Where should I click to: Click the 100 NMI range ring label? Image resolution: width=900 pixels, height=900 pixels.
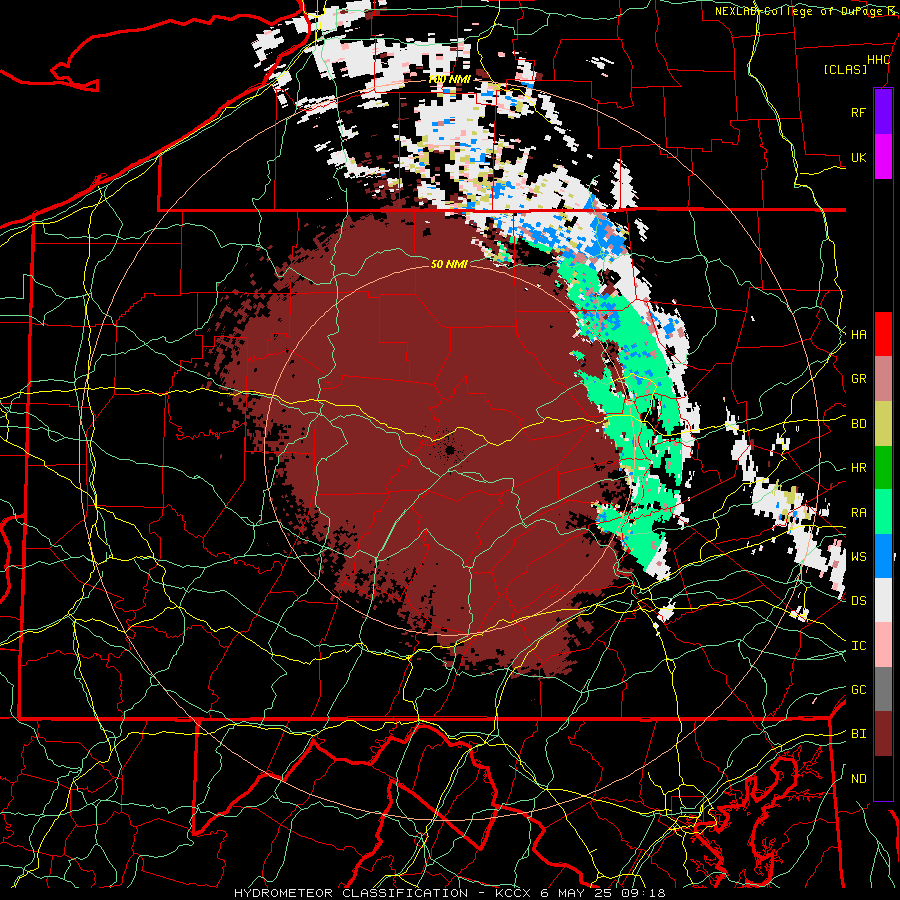pos(449,79)
